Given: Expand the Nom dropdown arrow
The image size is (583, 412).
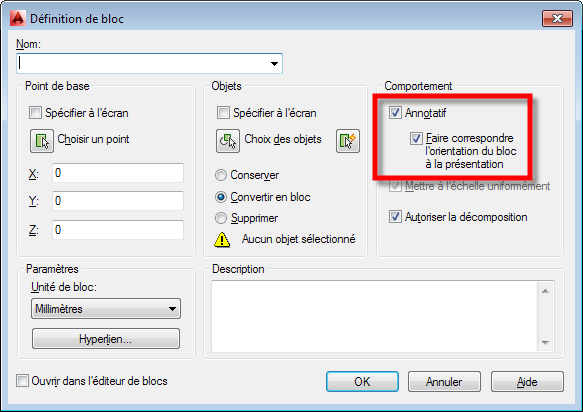Looking at the screenshot, I should (274, 64).
